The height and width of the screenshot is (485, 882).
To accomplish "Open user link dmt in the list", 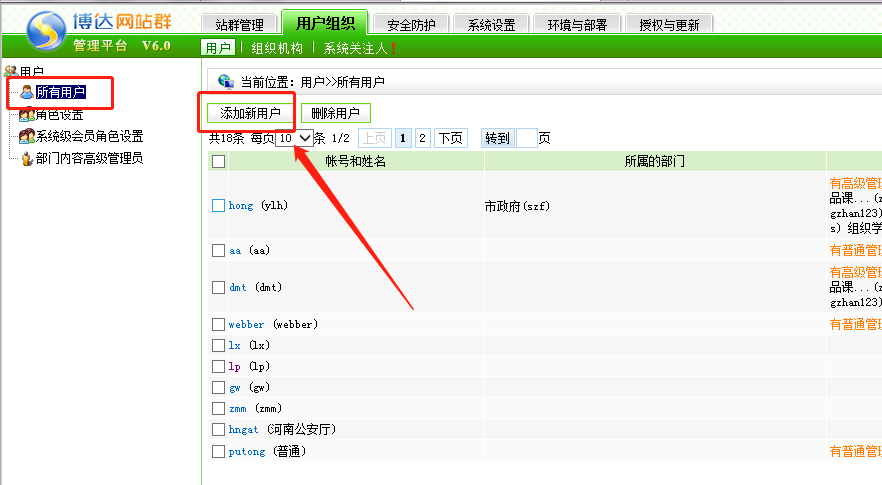I will (x=238, y=288).
